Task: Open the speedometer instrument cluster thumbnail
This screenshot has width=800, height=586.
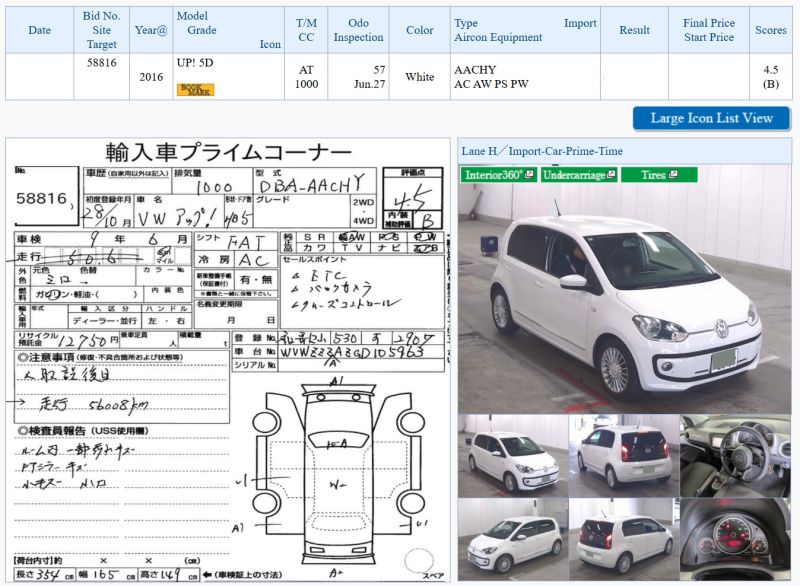Action: (x=735, y=539)
